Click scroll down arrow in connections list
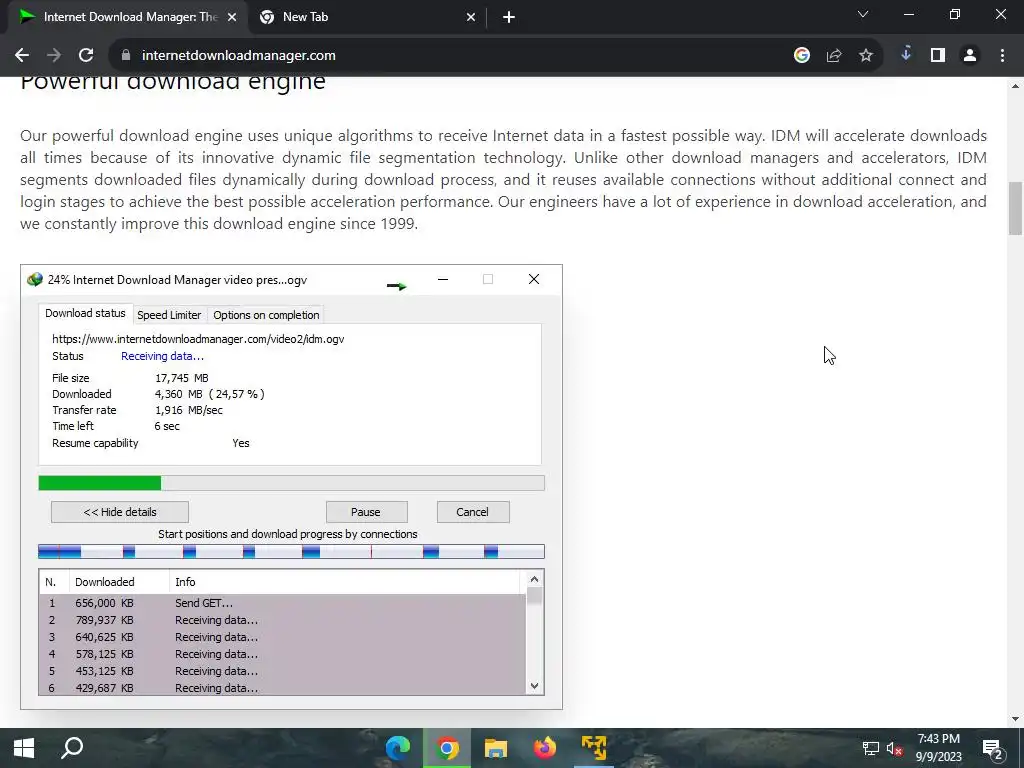The height and width of the screenshot is (768, 1024). click(534, 686)
